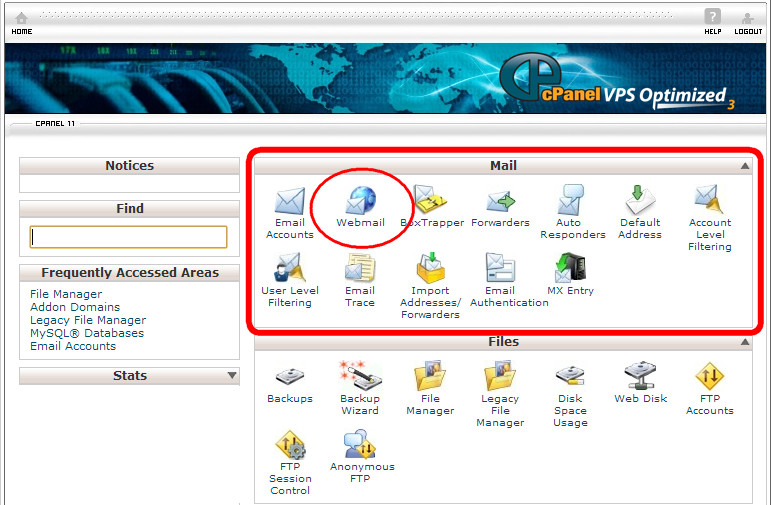Viewport: 771px width, 505px height.
Task: Log out using the Logout icon
Action: 748,23
